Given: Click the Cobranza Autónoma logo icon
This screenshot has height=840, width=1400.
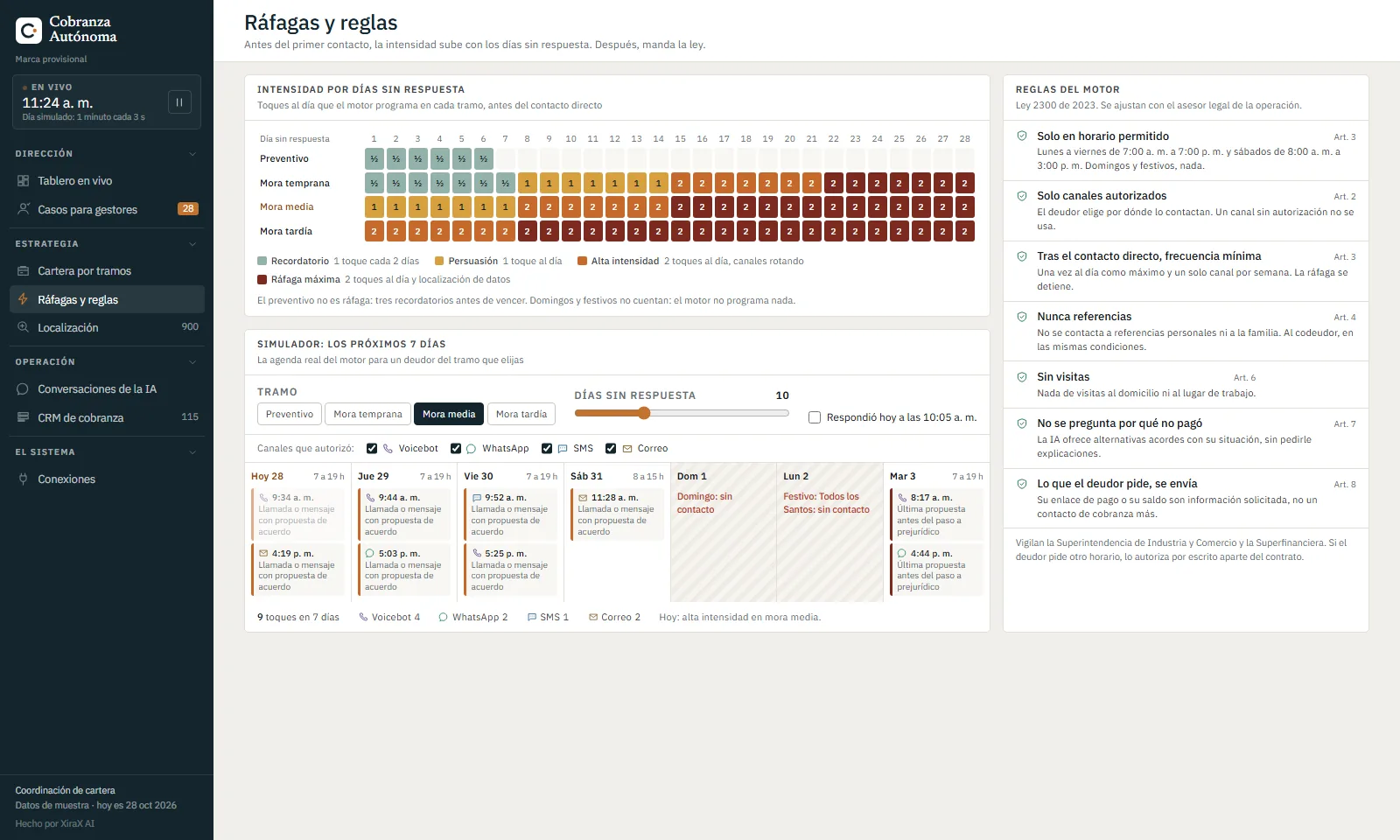Looking at the screenshot, I should 29,31.
